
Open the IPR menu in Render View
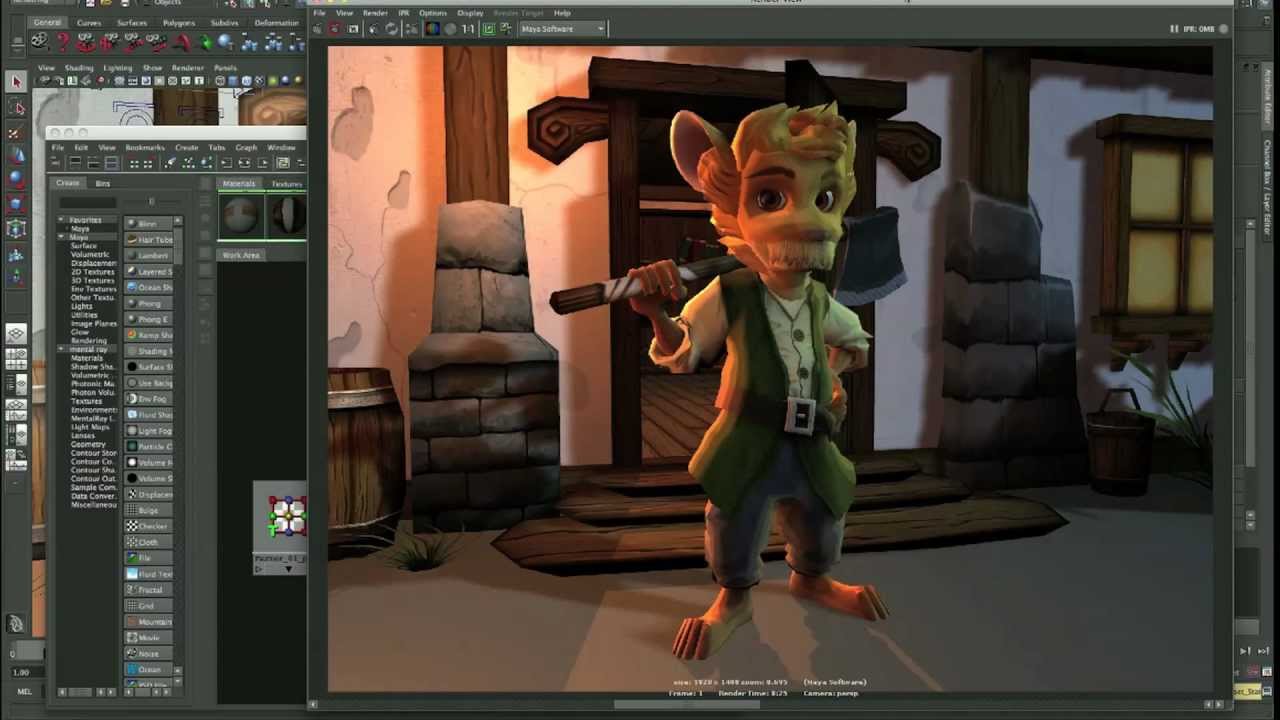(404, 13)
